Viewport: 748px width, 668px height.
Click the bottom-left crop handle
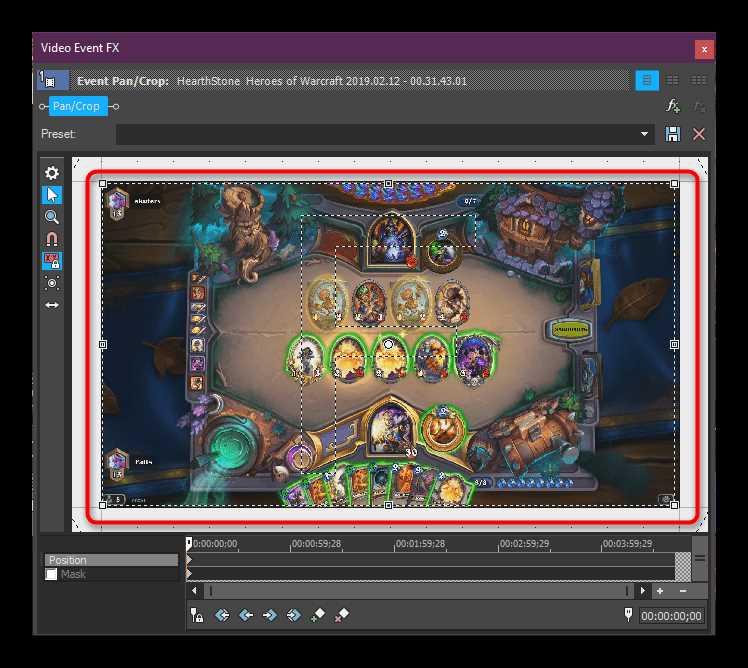[x=103, y=505]
